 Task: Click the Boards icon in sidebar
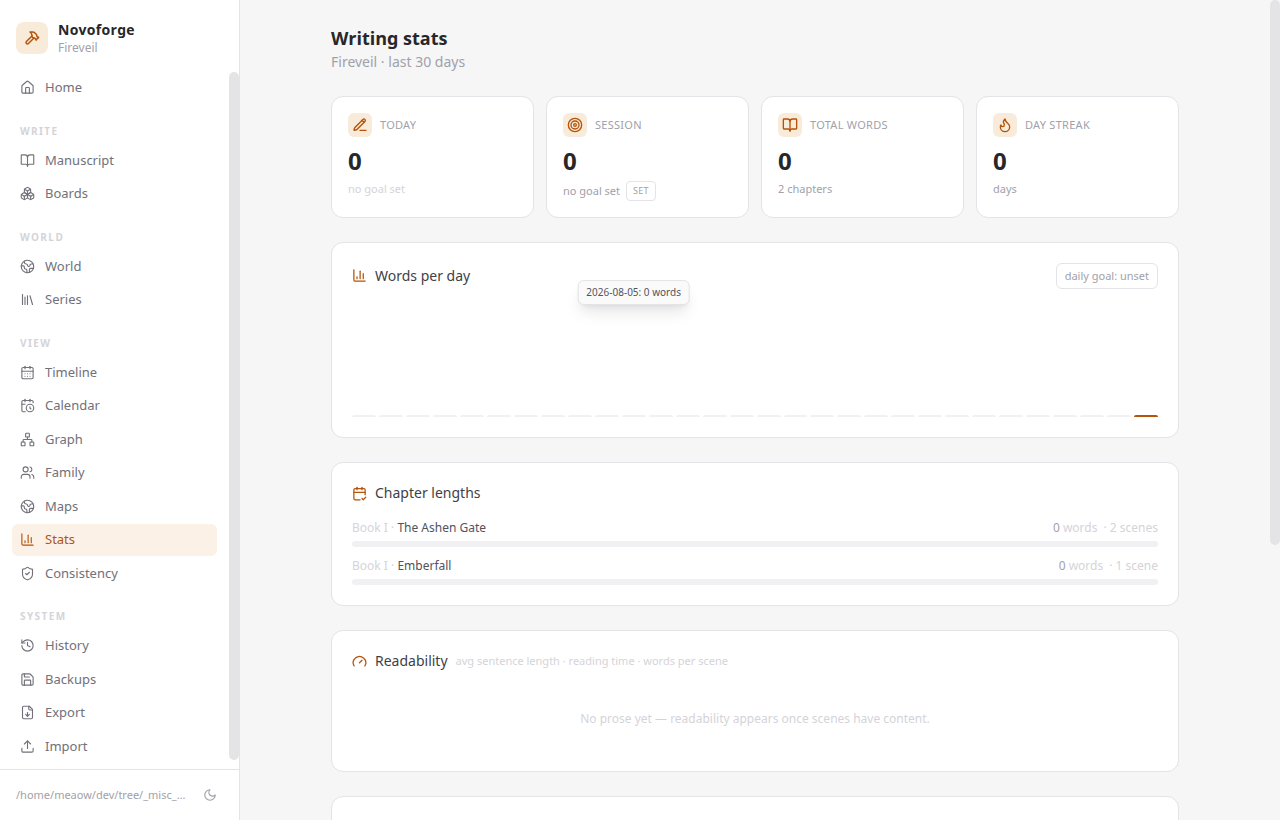click(28, 193)
